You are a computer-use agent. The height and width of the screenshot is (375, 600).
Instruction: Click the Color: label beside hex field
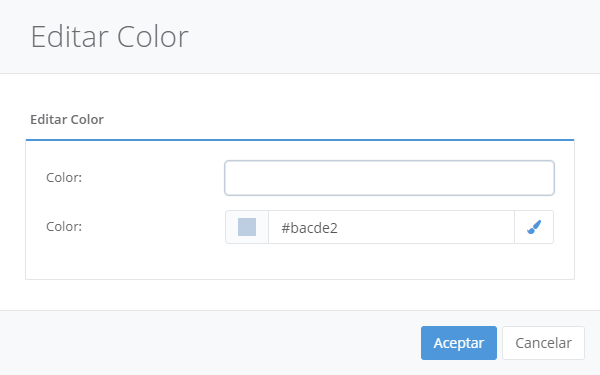pos(64,227)
